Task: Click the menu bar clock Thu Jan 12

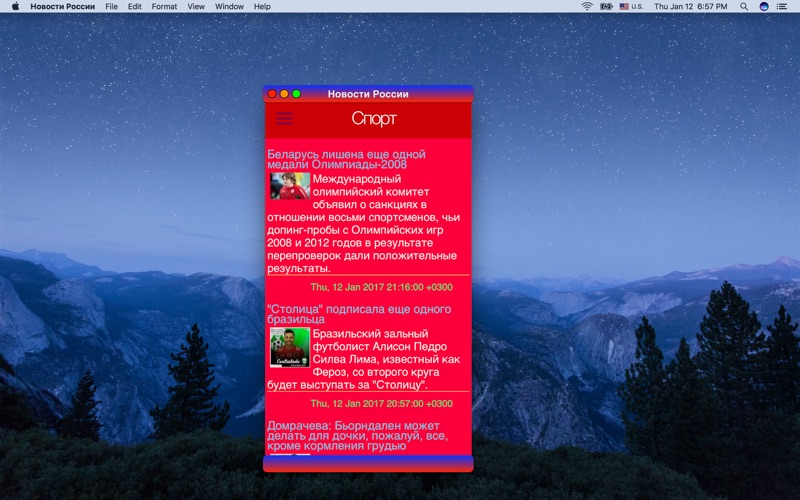Action: point(691,7)
